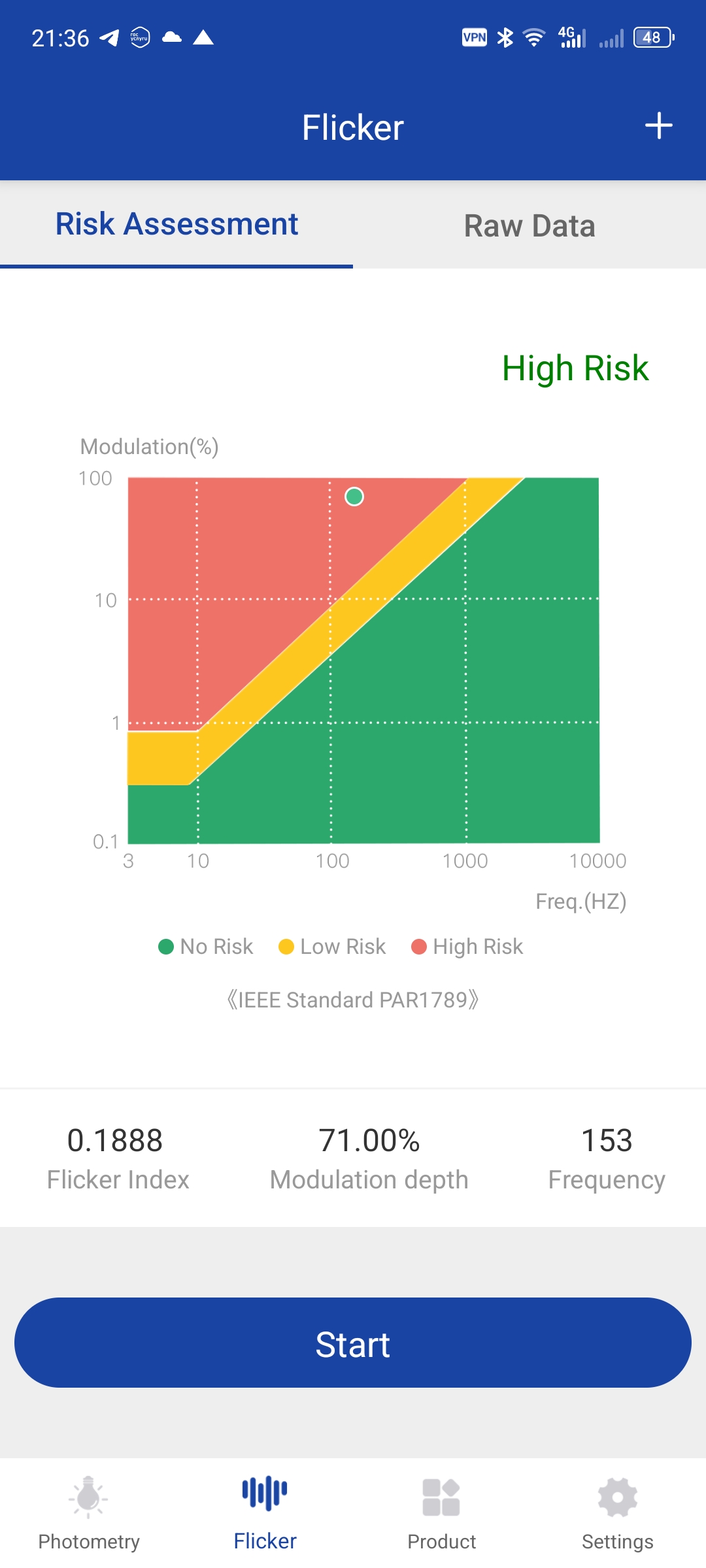Tap the Wi-Fi status icon
This screenshot has height=1568, width=706.
pyautogui.click(x=534, y=37)
